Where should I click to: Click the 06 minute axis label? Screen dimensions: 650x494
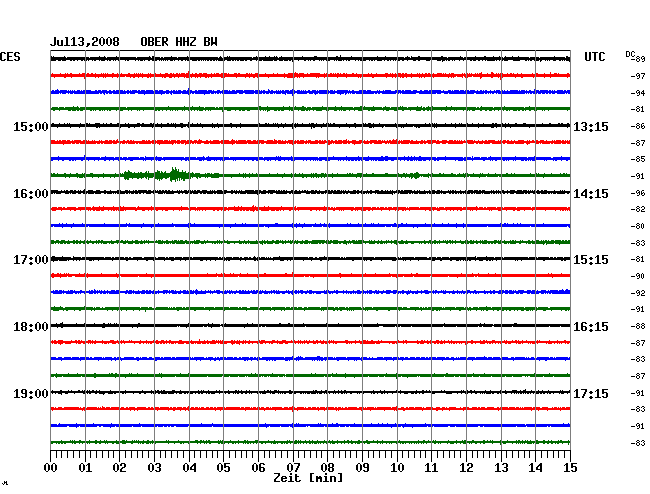(258, 467)
